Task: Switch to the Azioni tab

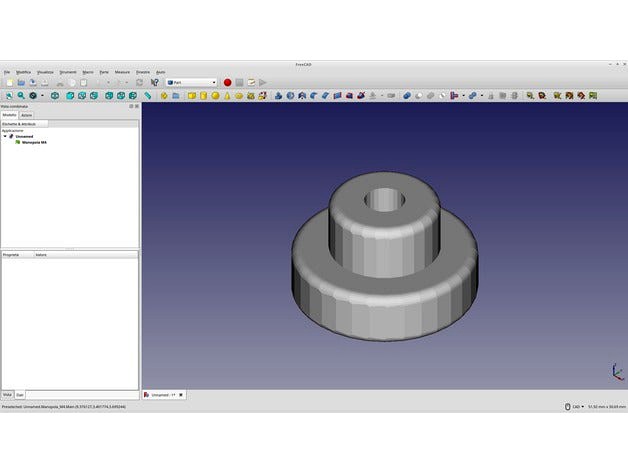Action: (x=26, y=115)
